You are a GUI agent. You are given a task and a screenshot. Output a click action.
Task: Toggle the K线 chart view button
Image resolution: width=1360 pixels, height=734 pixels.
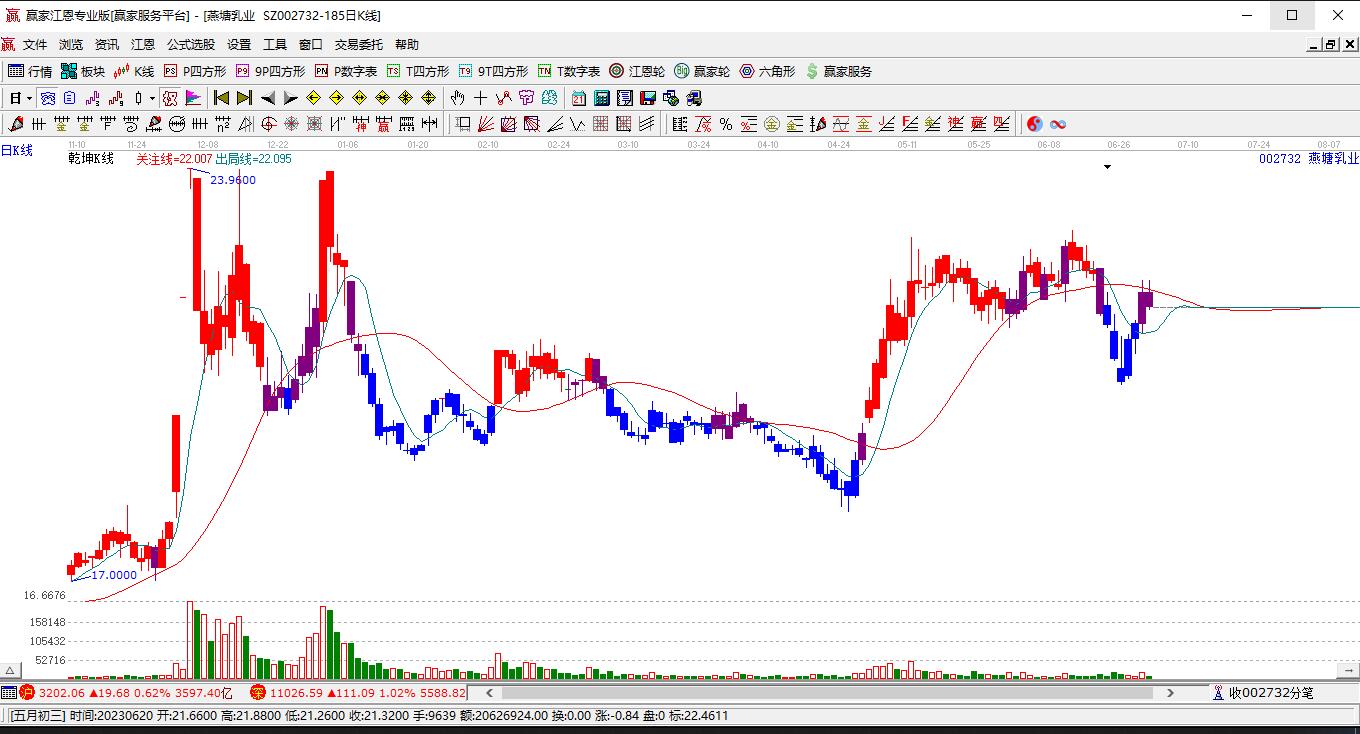(134, 71)
